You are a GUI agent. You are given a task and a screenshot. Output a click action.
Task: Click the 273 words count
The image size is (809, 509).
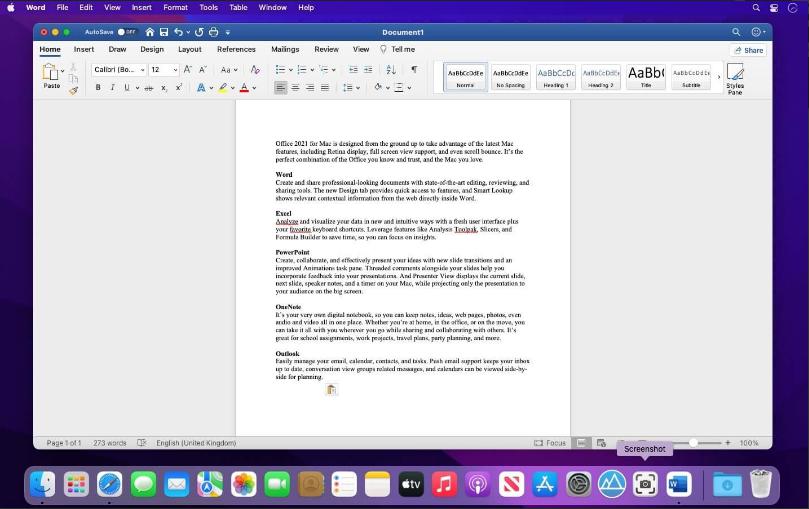109,442
